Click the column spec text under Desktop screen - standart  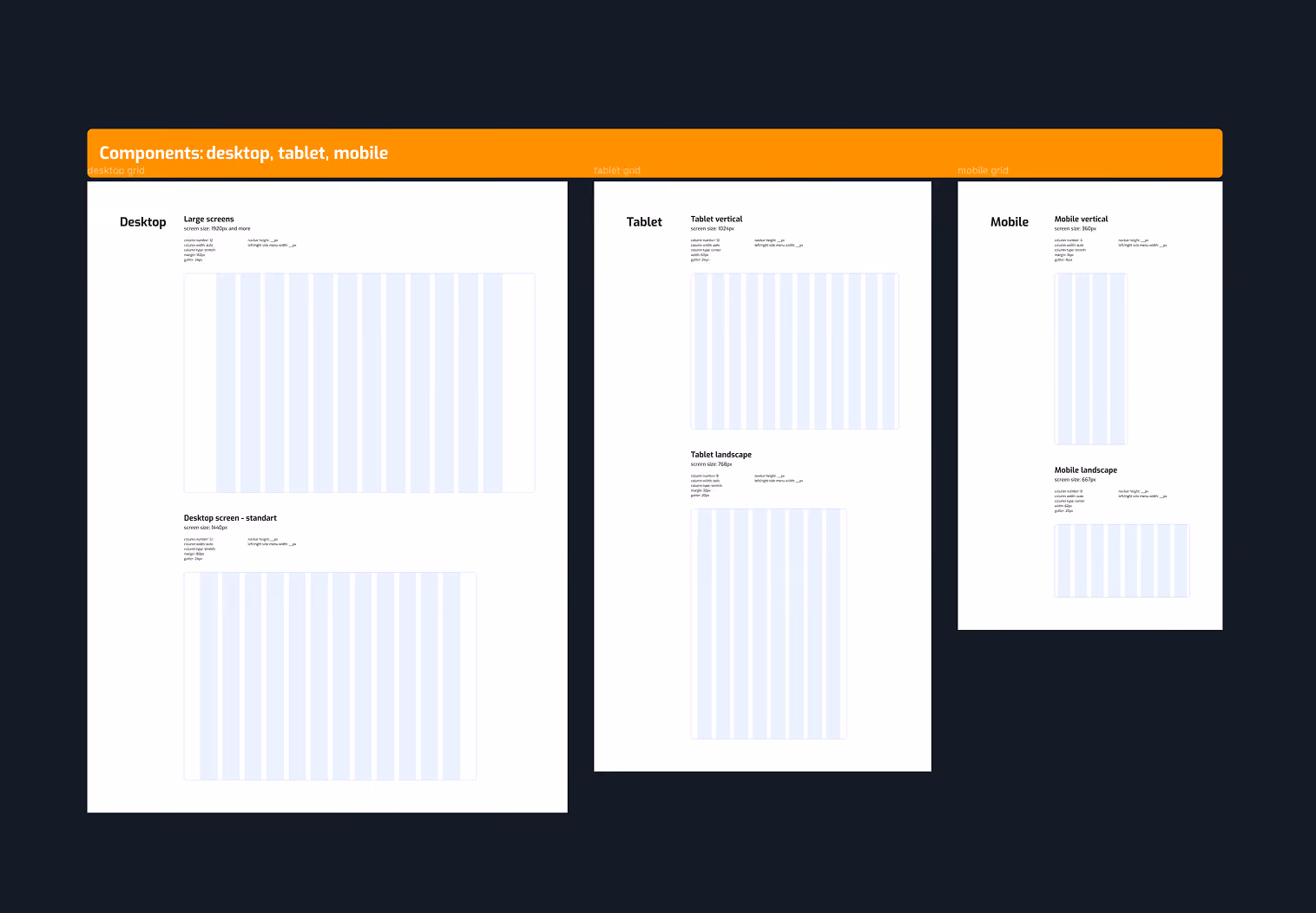tap(200, 549)
